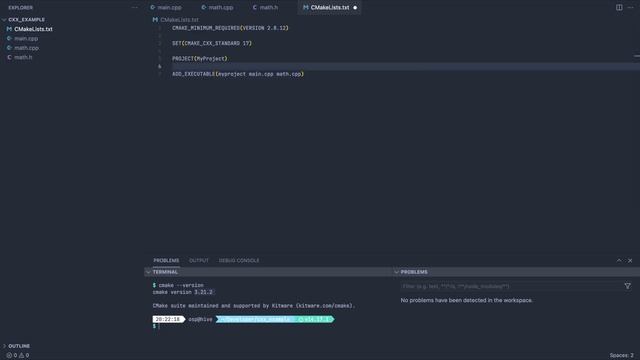Image resolution: width=640 pixels, height=360 pixels.
Task: Open math.h in the Explorer tree
Action: click(x=23, y=57)
